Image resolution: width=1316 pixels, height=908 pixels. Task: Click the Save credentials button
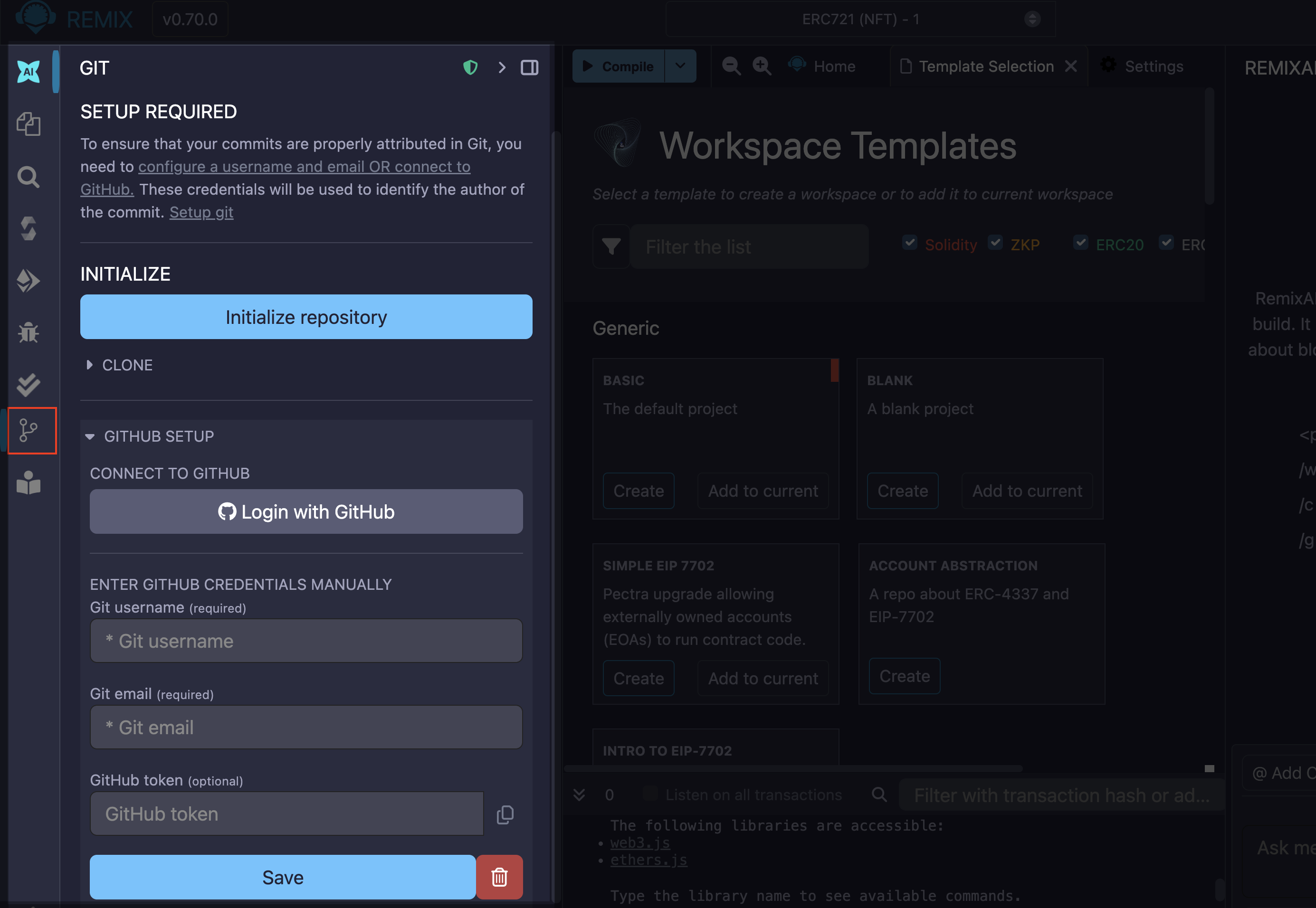[x=283, y=877]
